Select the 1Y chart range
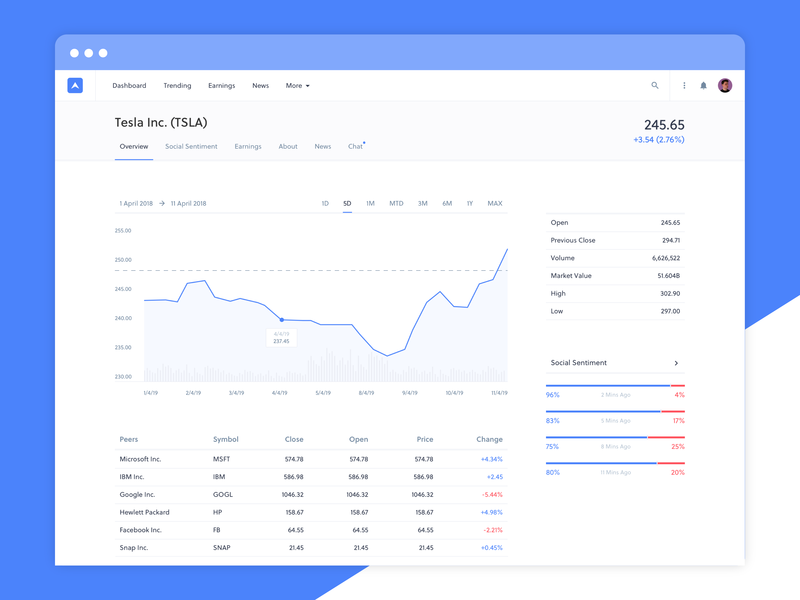Image resolution: width=800 pixels, height=600 pixels. pos(470,203)
